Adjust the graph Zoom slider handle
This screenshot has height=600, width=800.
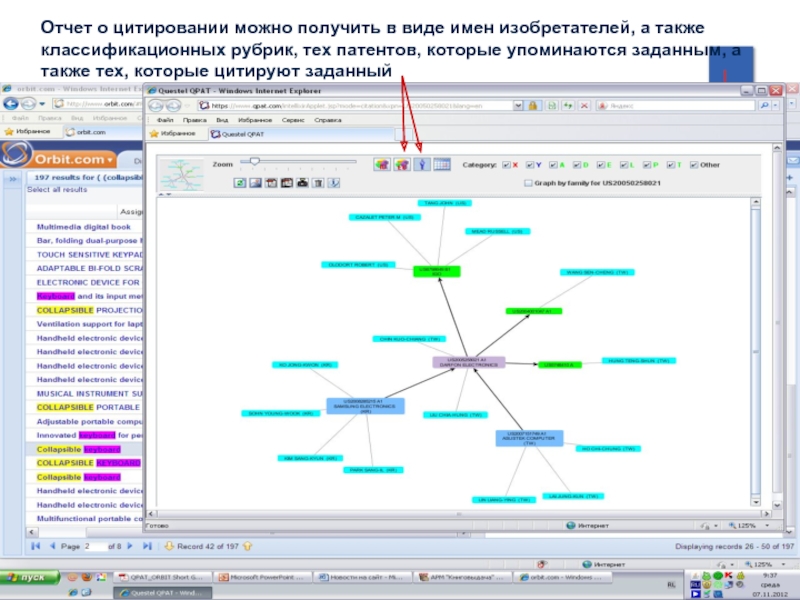[x=254, y=161]
